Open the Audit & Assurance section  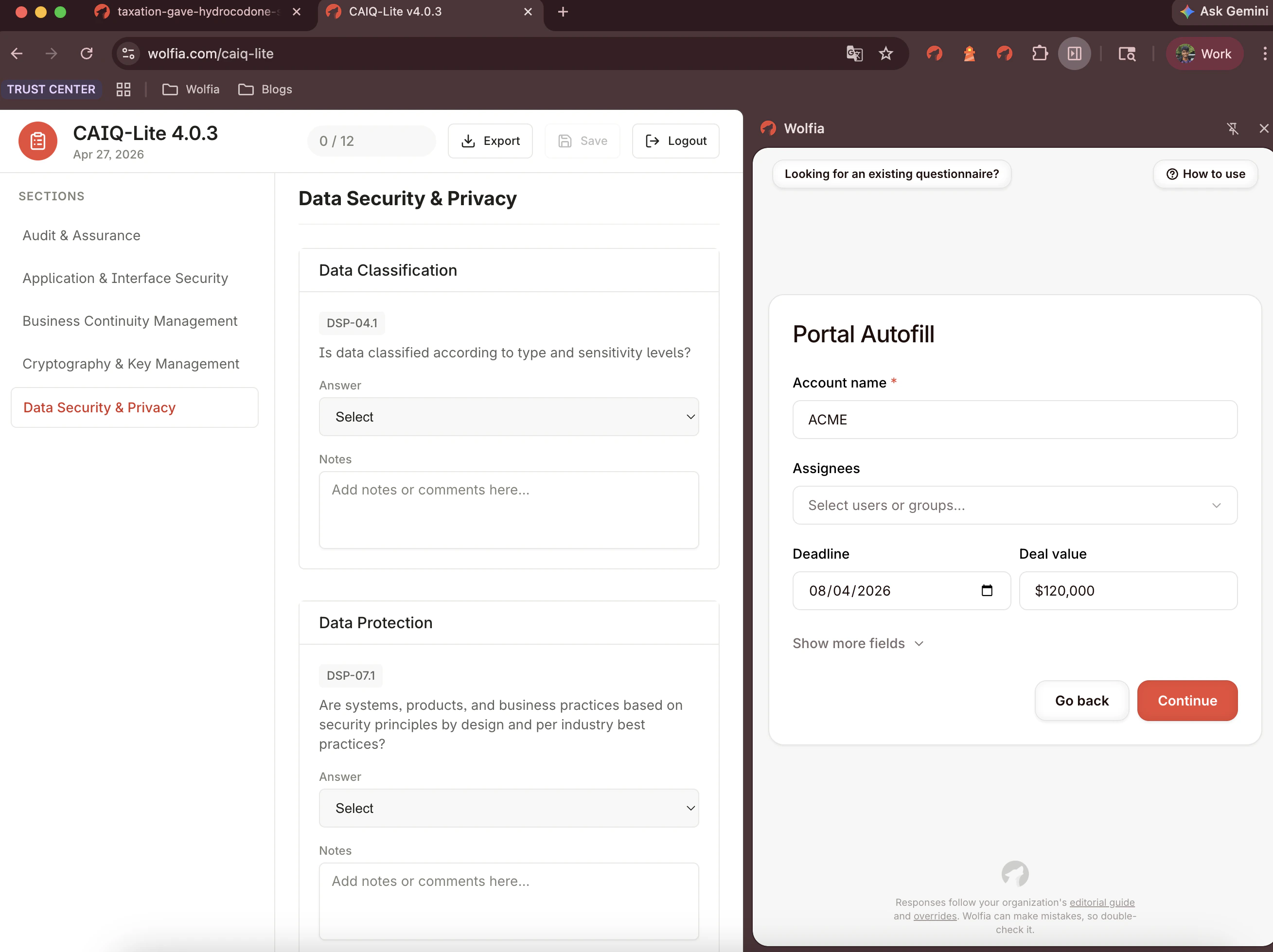81,235
